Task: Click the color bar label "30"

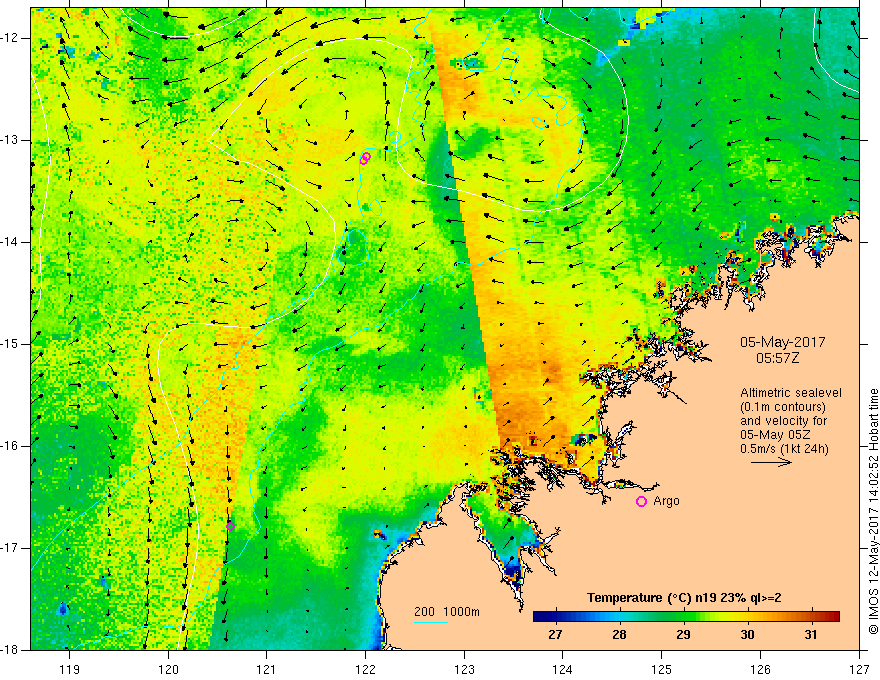Action: click(747, 635)
